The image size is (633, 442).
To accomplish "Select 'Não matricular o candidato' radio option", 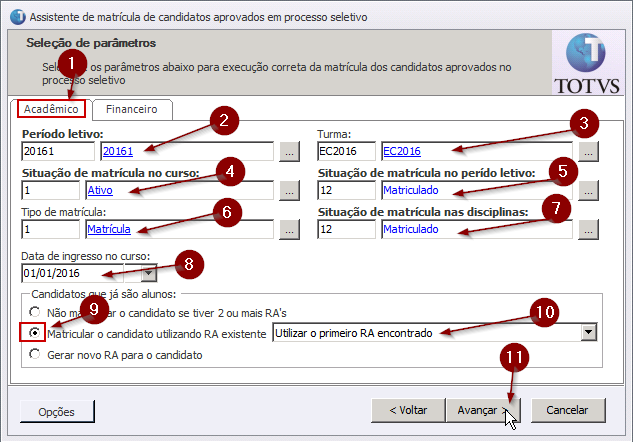I will 36,312.
